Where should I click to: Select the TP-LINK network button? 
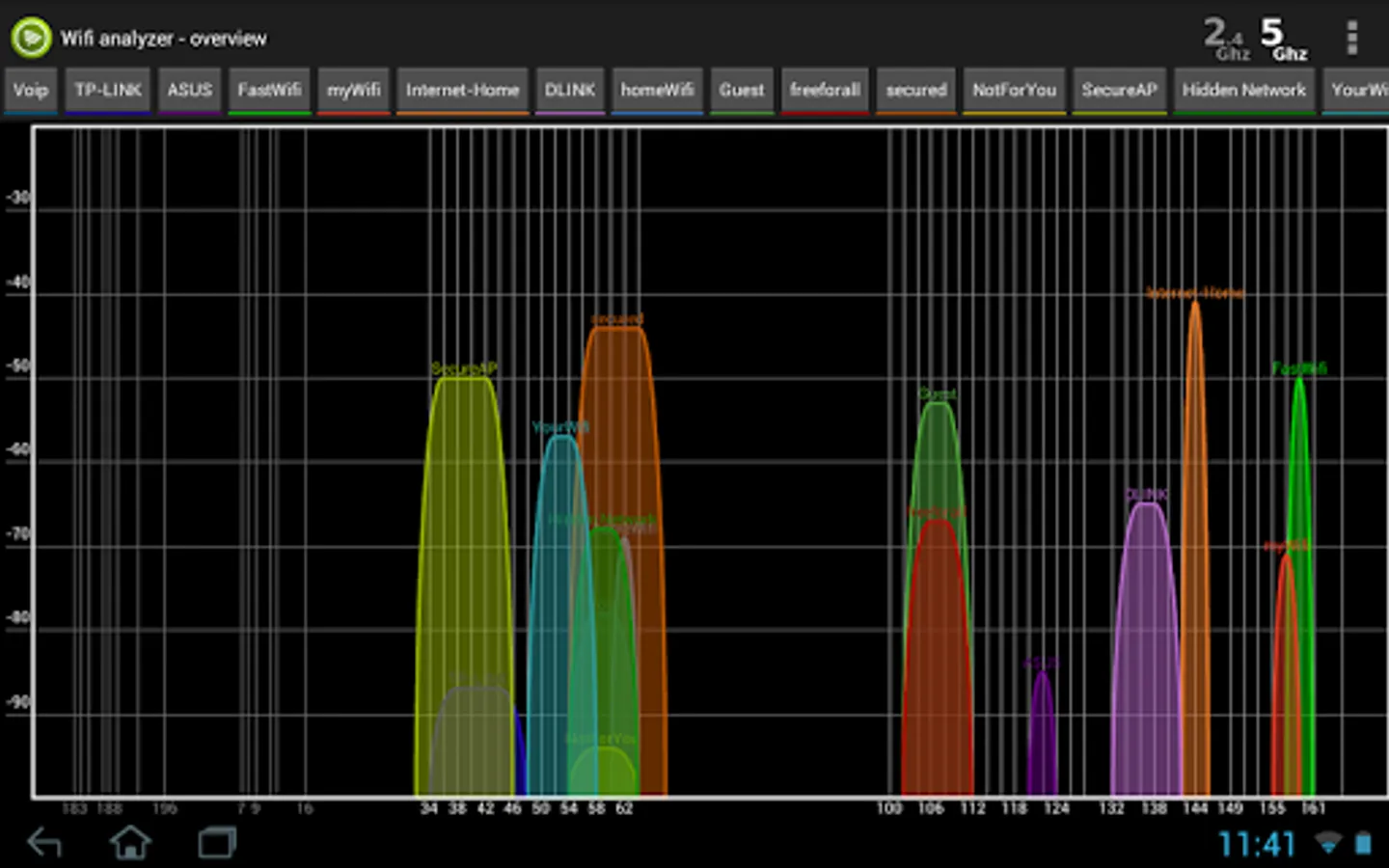[x=108, y=91]
